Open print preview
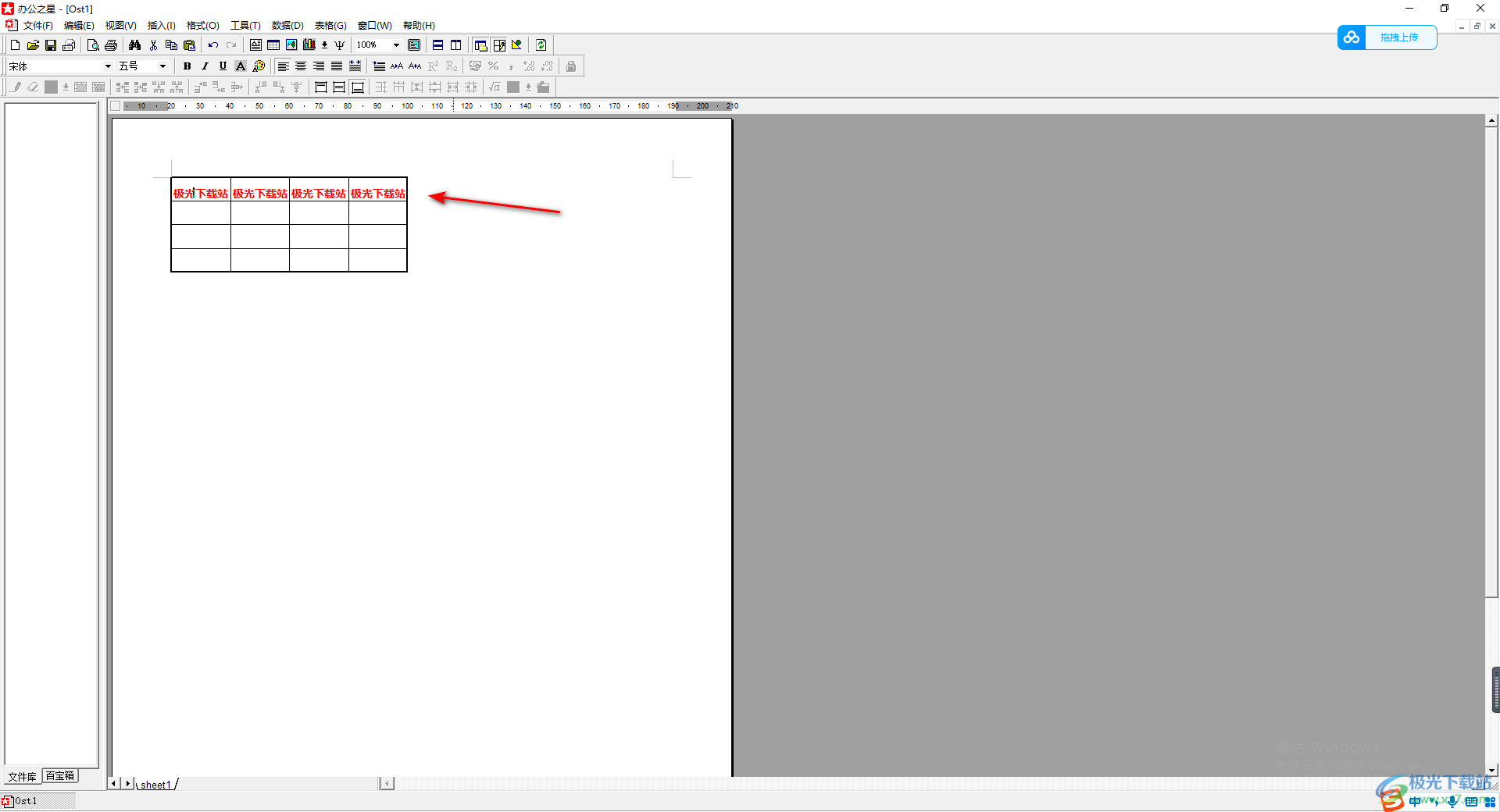 (93, 45)
